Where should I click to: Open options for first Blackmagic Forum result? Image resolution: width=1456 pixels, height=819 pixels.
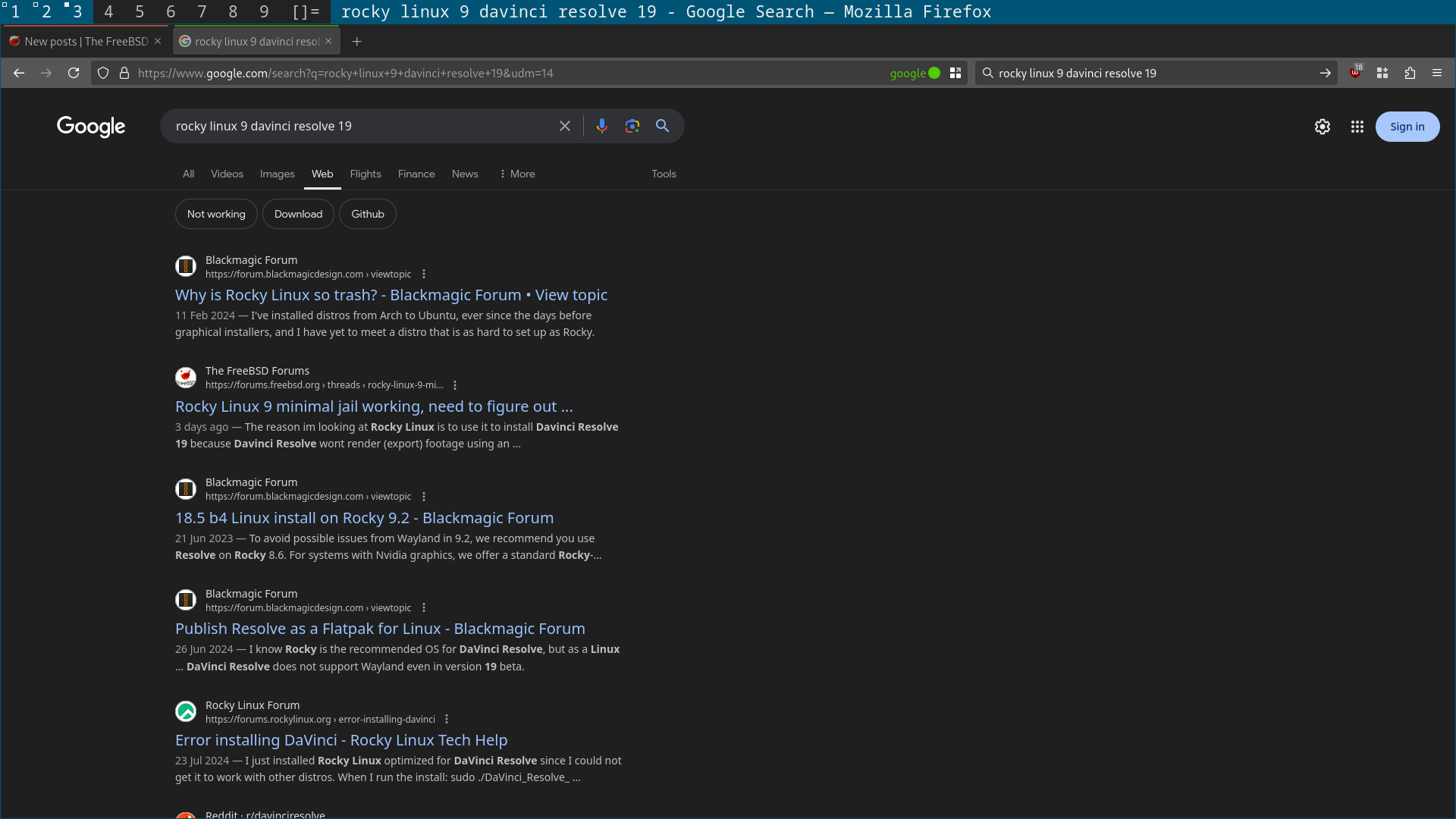[424, 274]
